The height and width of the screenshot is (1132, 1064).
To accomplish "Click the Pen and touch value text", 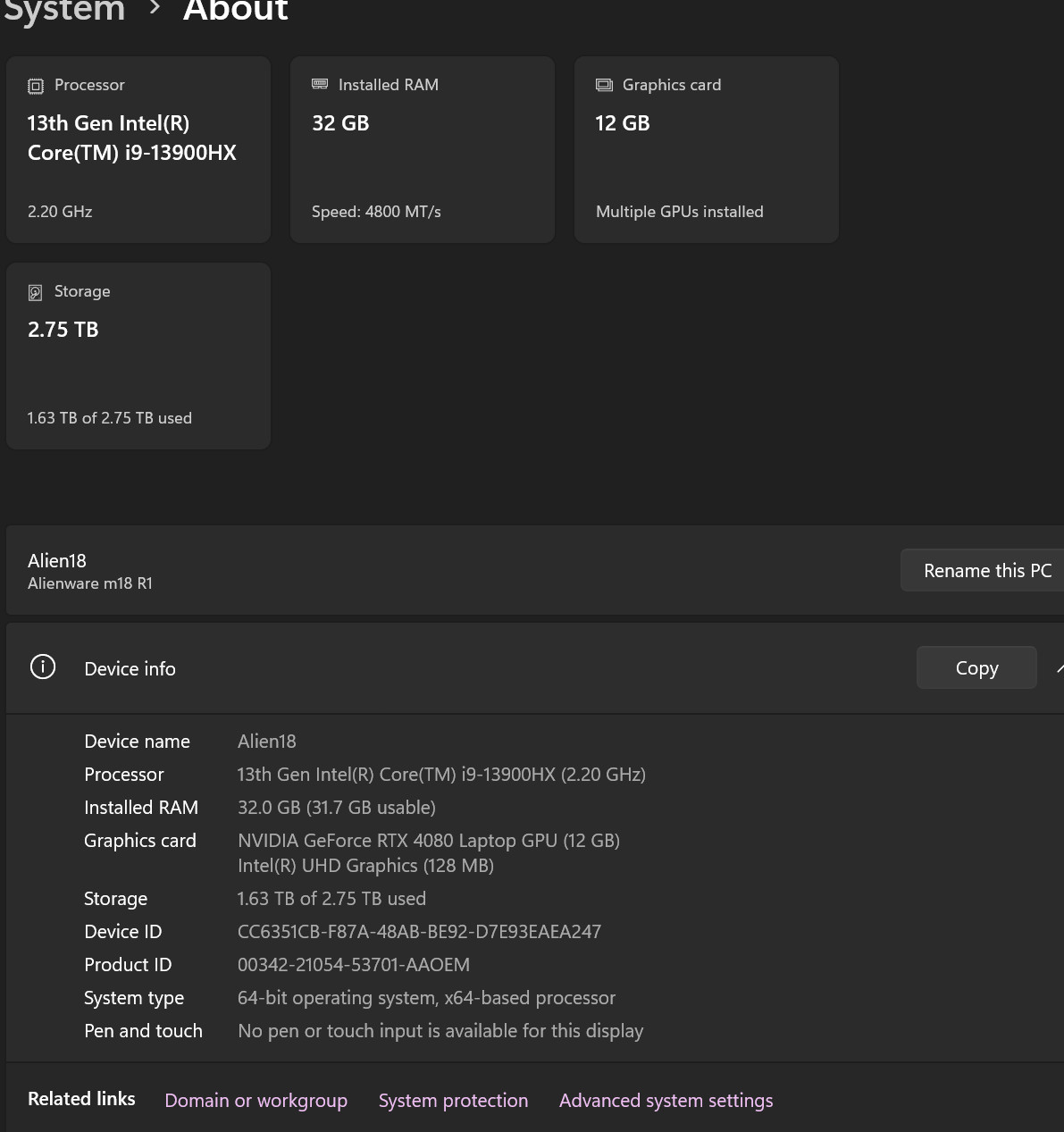I will tap(440, 1030).
